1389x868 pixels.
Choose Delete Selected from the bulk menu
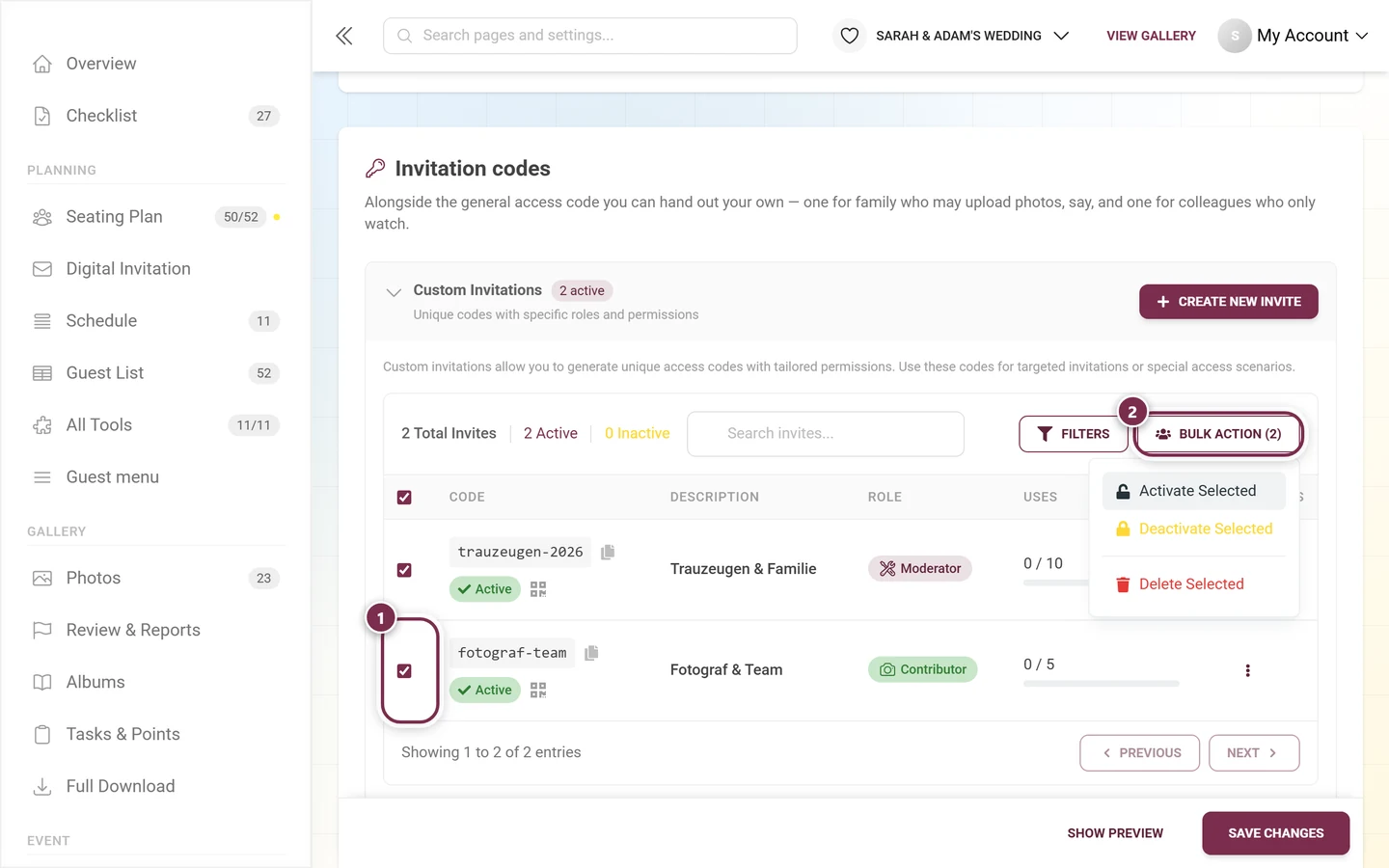[1194, 584]
